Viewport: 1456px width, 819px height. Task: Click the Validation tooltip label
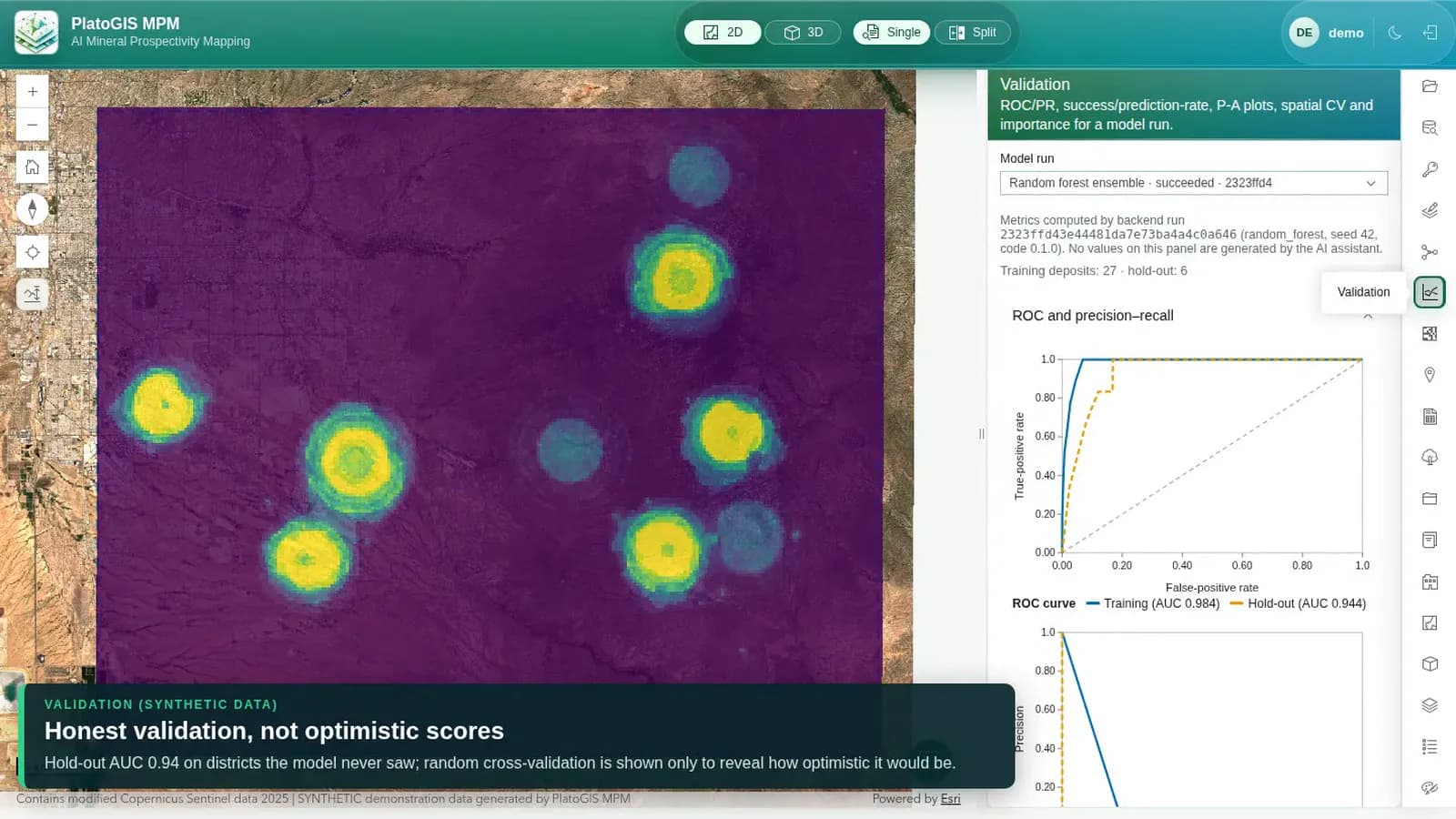[1363, 292]
